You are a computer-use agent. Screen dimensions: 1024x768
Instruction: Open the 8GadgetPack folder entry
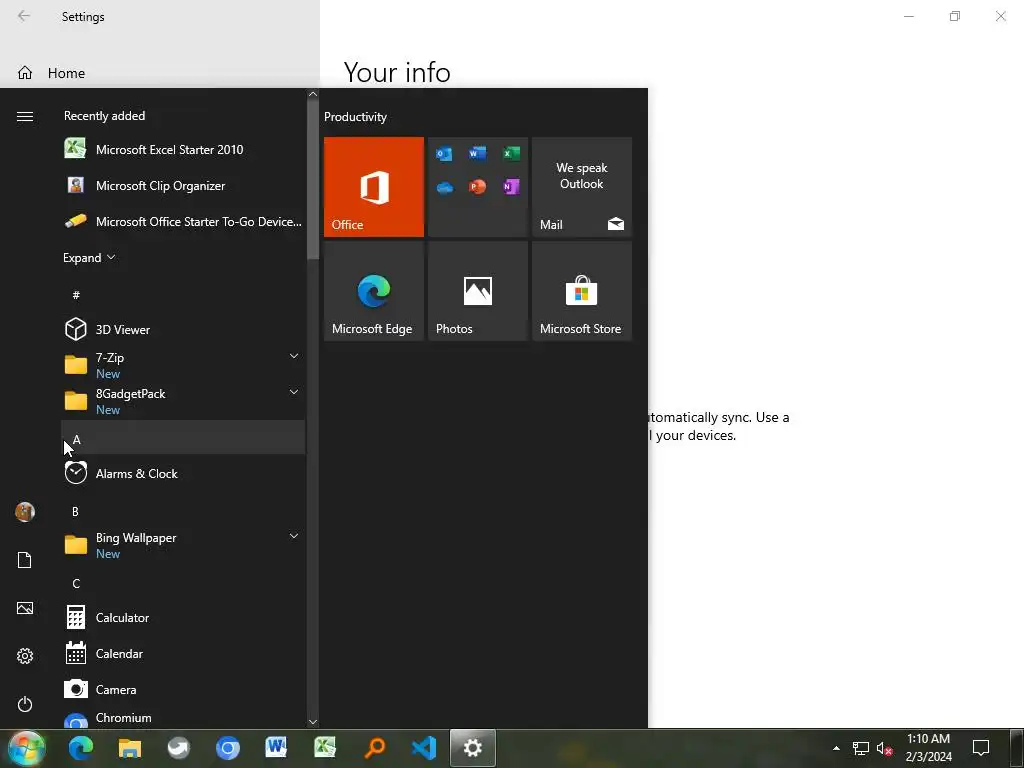tap(183, 402)
